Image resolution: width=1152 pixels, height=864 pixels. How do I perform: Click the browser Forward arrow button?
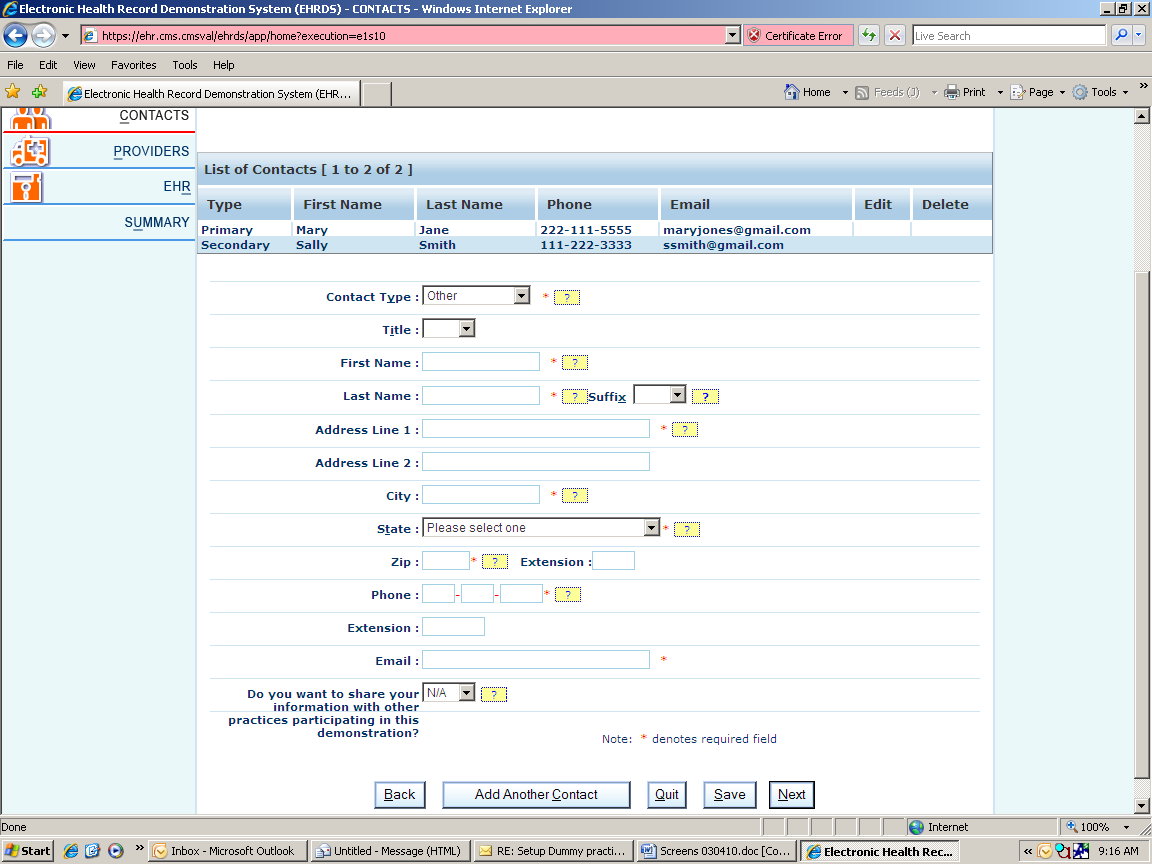pyautogui.click(x=43, y=35)
